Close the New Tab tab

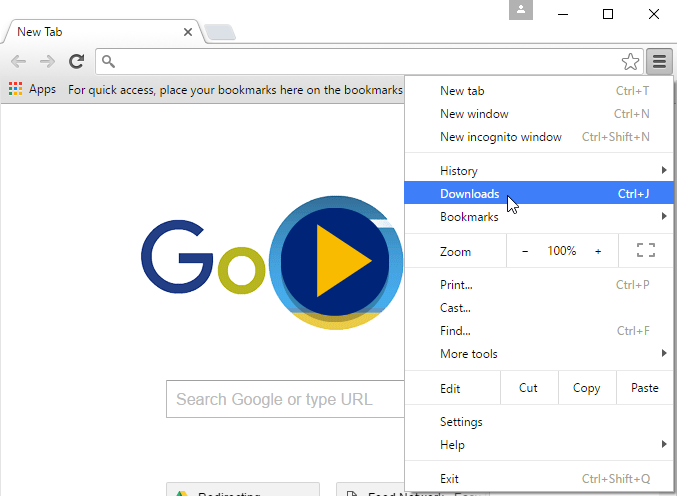[x=188, y=32]
